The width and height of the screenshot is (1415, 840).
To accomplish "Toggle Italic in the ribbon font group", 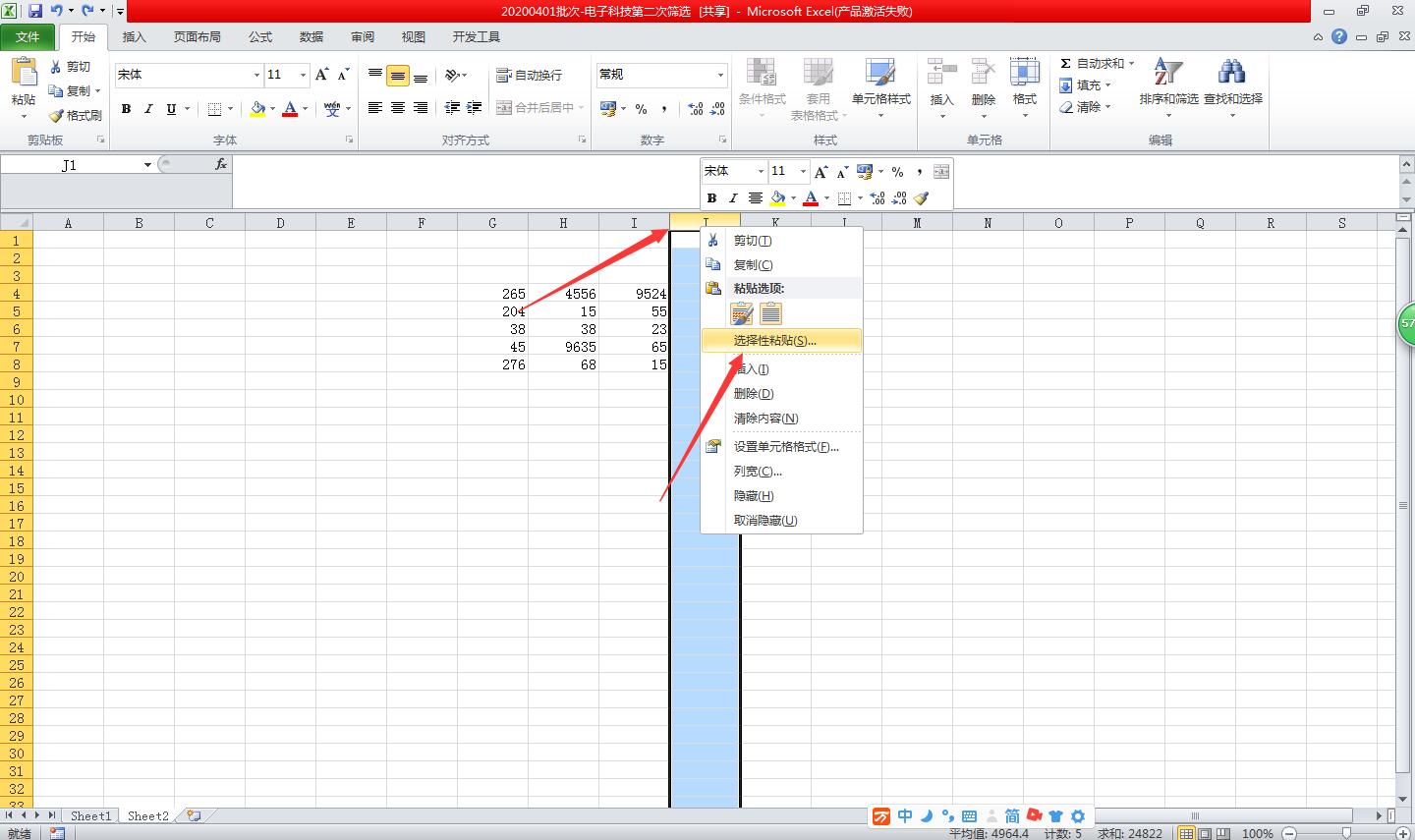I will click(x=148, y=109).
